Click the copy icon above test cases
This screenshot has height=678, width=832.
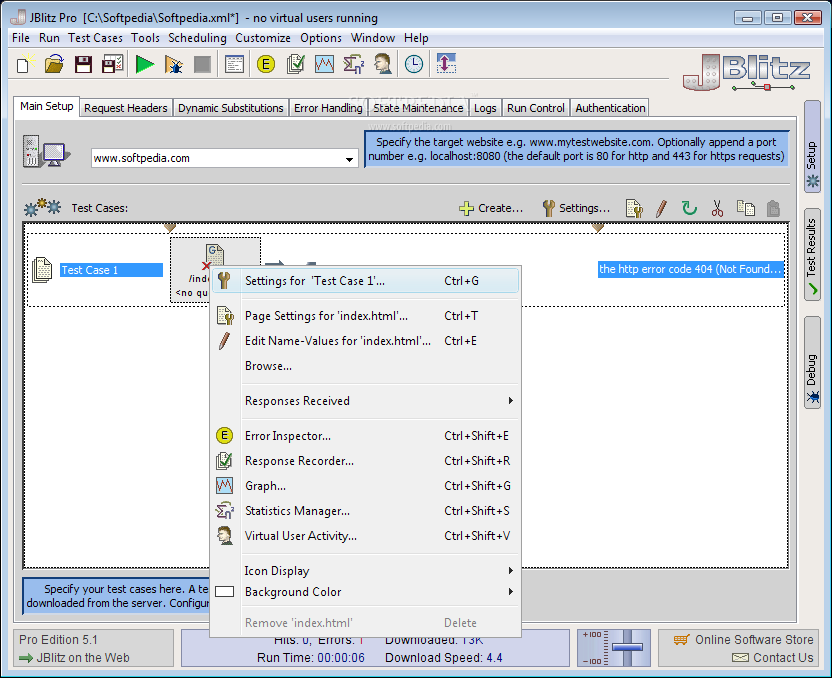[x=746, y=208]
